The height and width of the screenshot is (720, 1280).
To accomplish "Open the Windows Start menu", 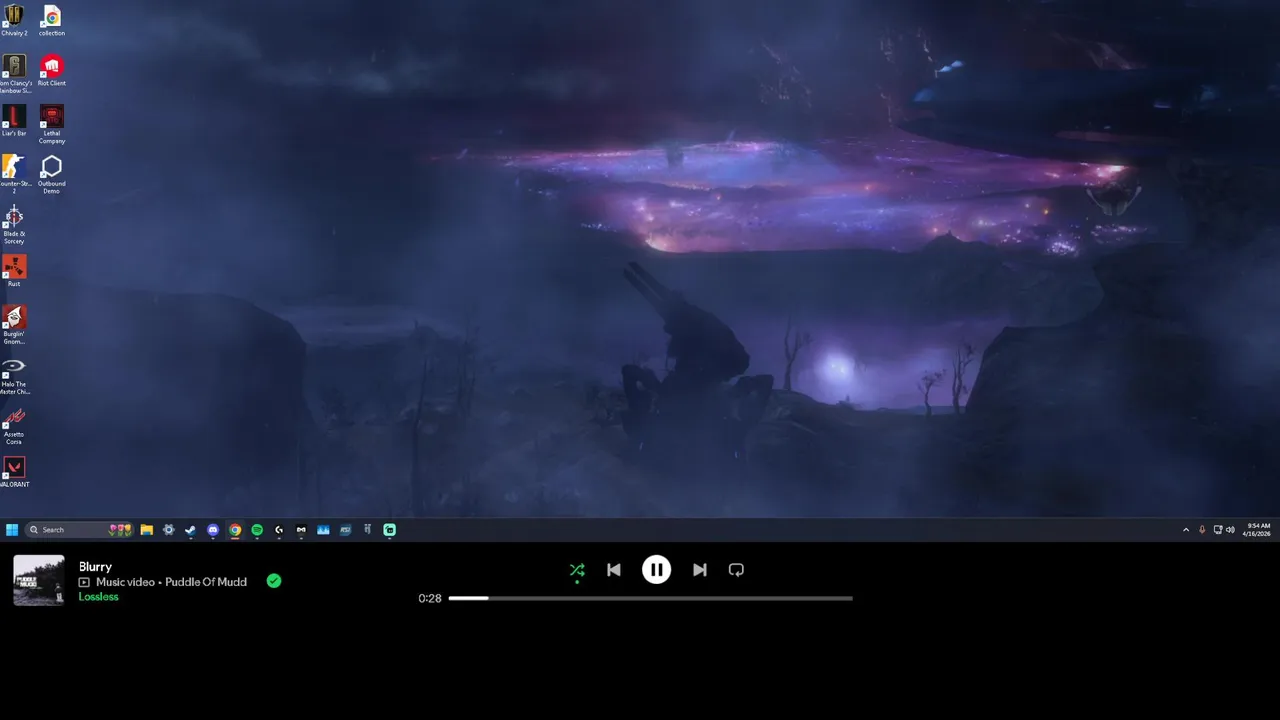I will pyautogui.click(x=12, y=530).
